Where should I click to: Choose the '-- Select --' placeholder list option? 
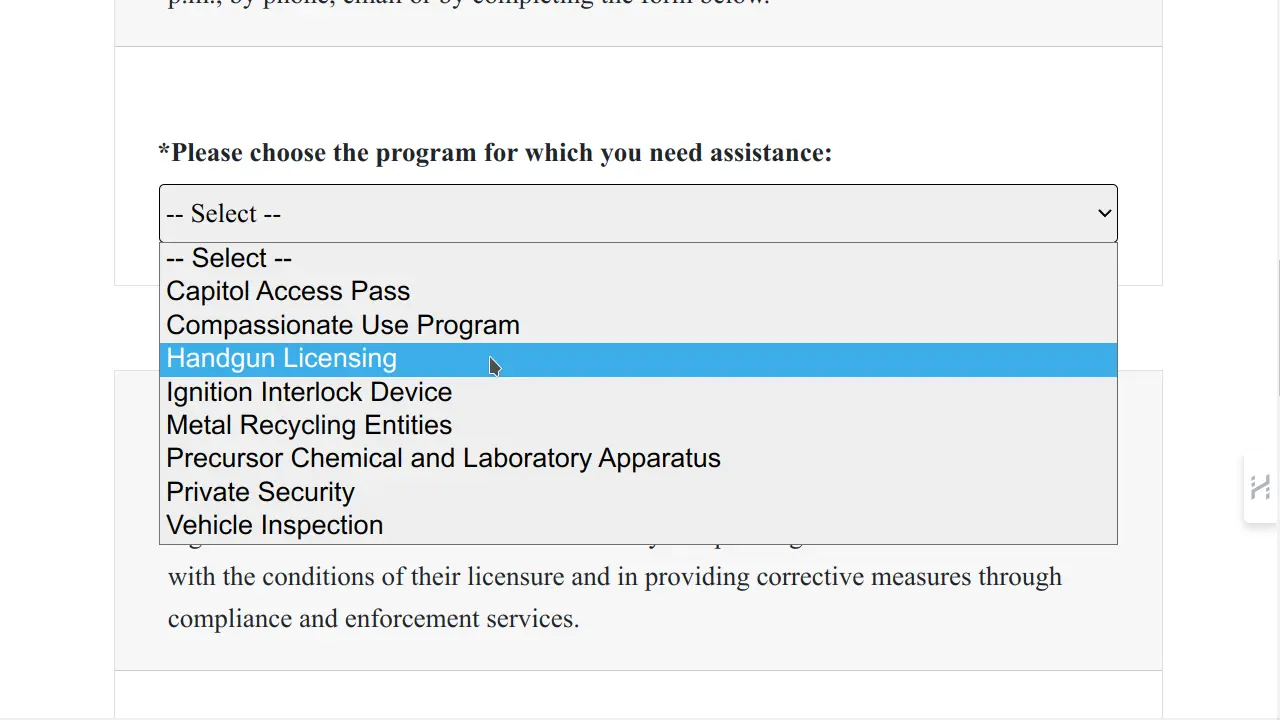[x=229, y=258]
